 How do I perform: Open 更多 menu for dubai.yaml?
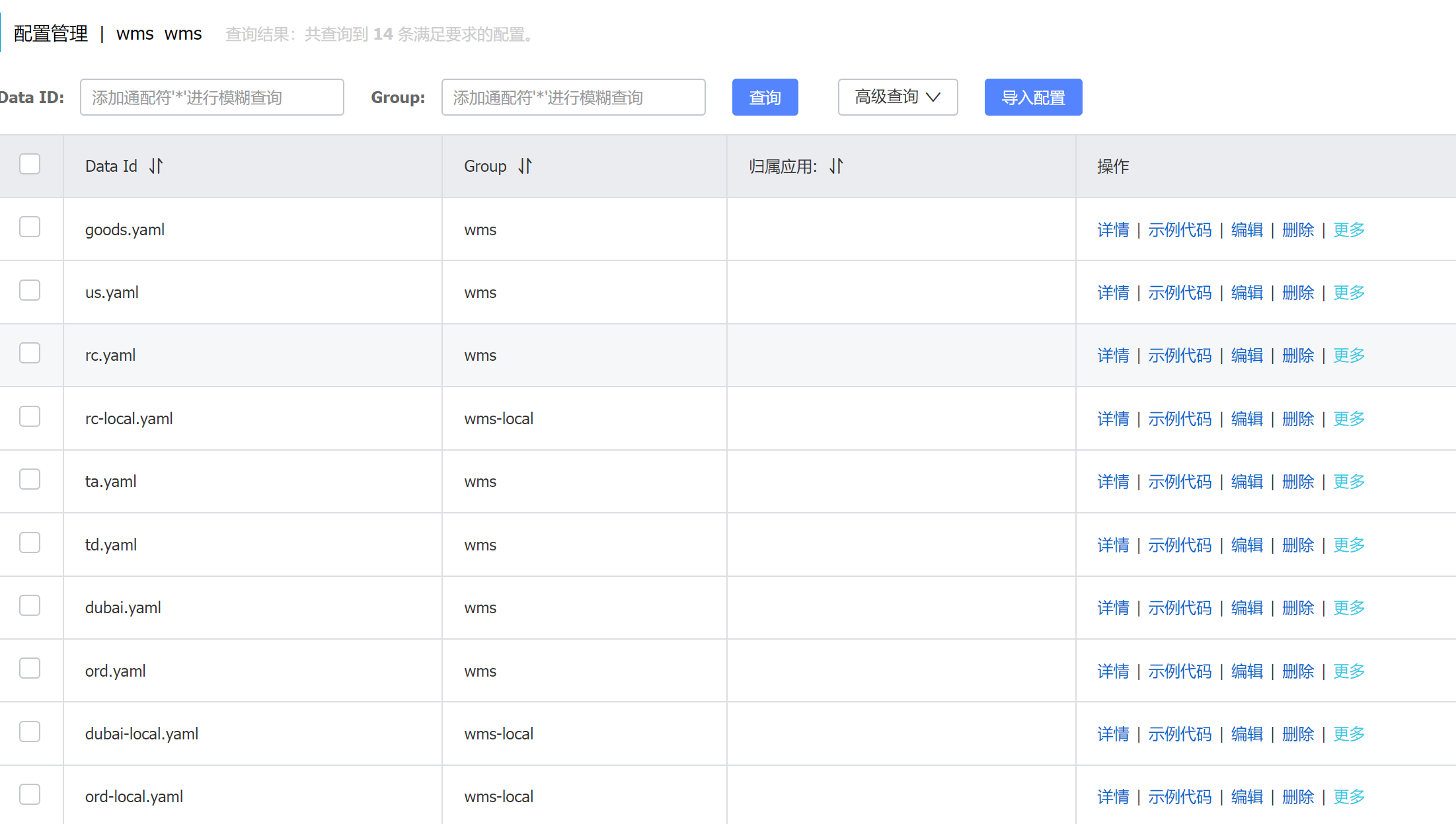(1349, 608)
